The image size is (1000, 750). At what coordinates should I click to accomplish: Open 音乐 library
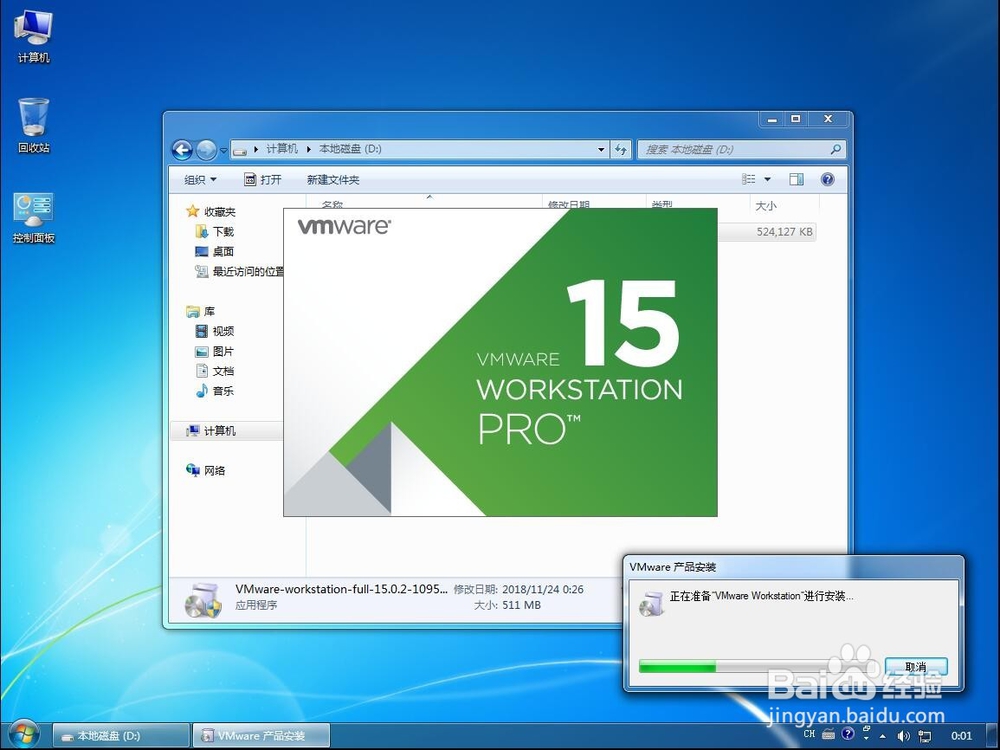pos(215,391)
